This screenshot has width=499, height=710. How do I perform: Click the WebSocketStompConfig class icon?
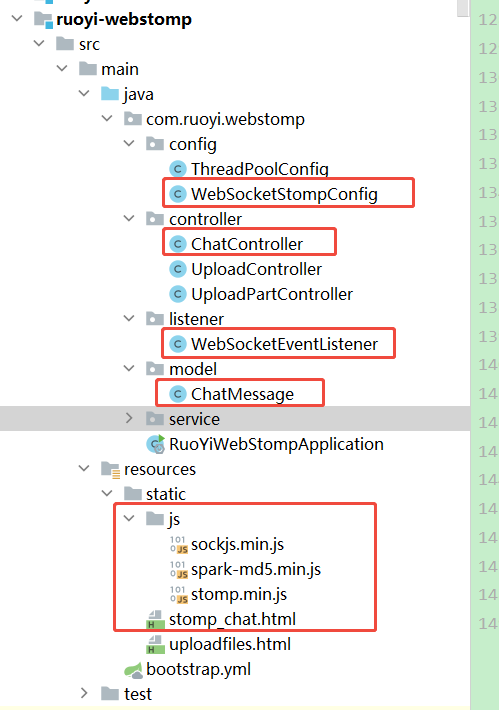click(178, 194)
